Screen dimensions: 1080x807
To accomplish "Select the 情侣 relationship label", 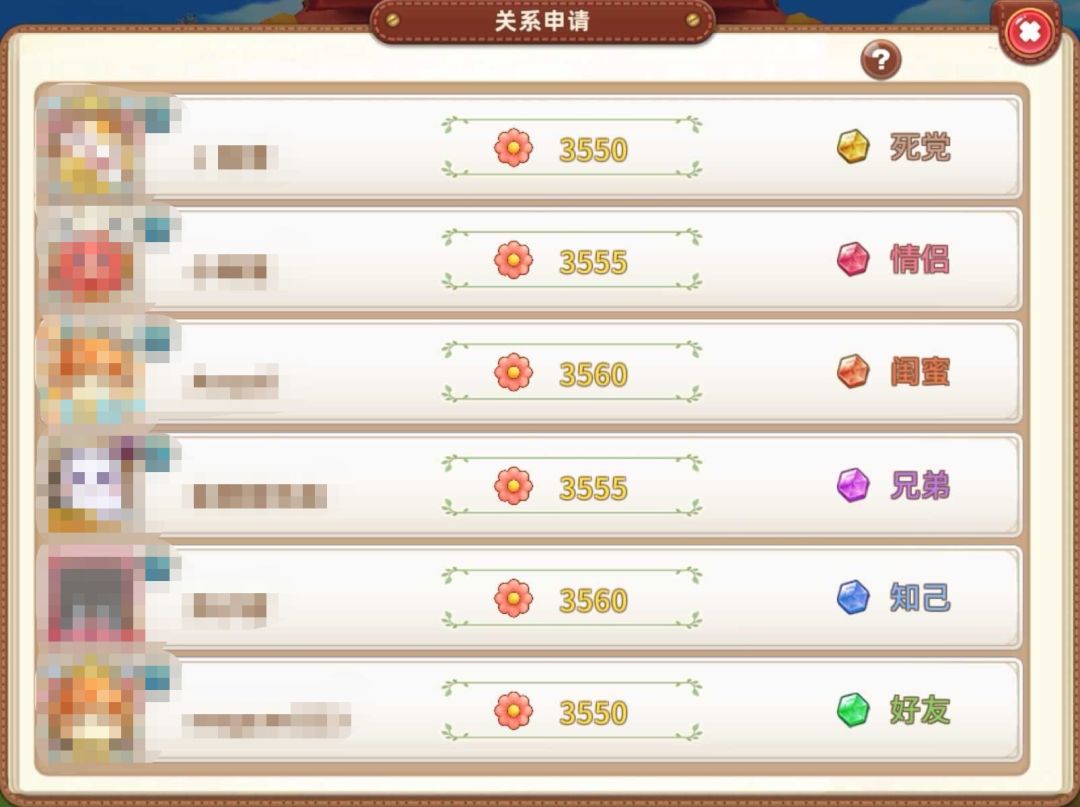I will point(920,260).
